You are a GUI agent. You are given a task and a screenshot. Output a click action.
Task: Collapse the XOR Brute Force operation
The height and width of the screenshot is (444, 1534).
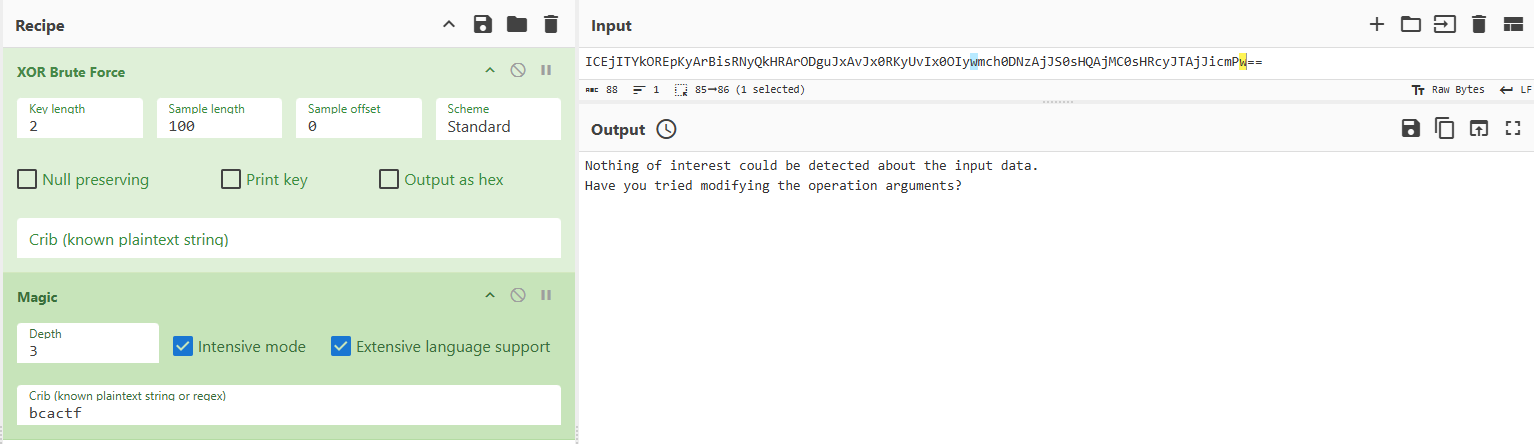[x=490, y=70]
